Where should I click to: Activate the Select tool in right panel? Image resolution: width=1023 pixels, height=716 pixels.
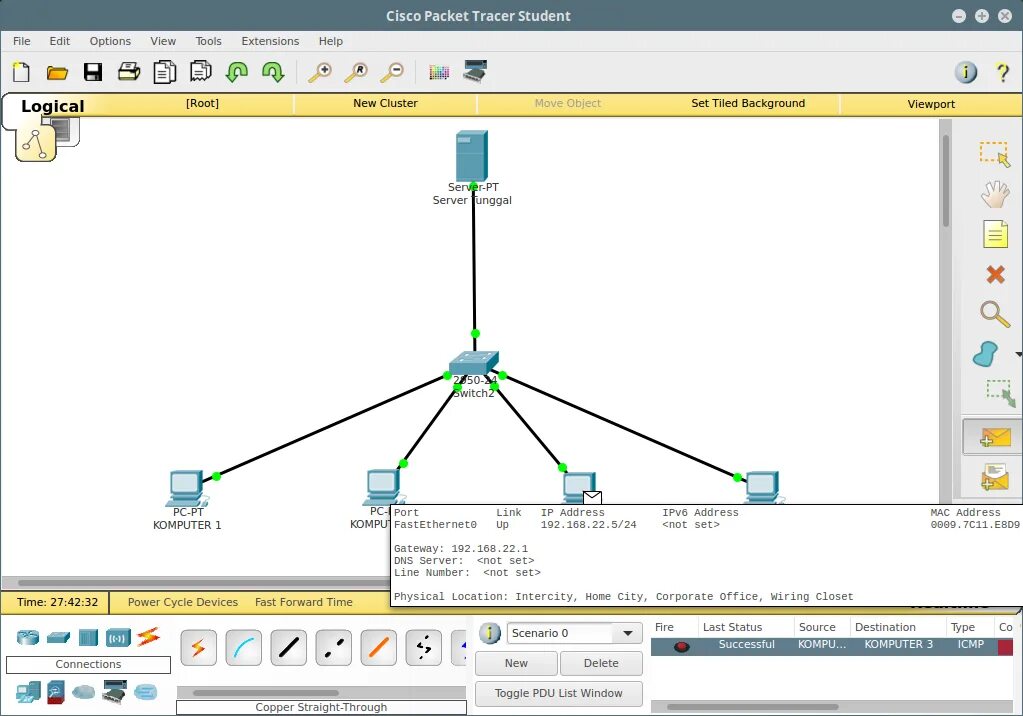994,155
